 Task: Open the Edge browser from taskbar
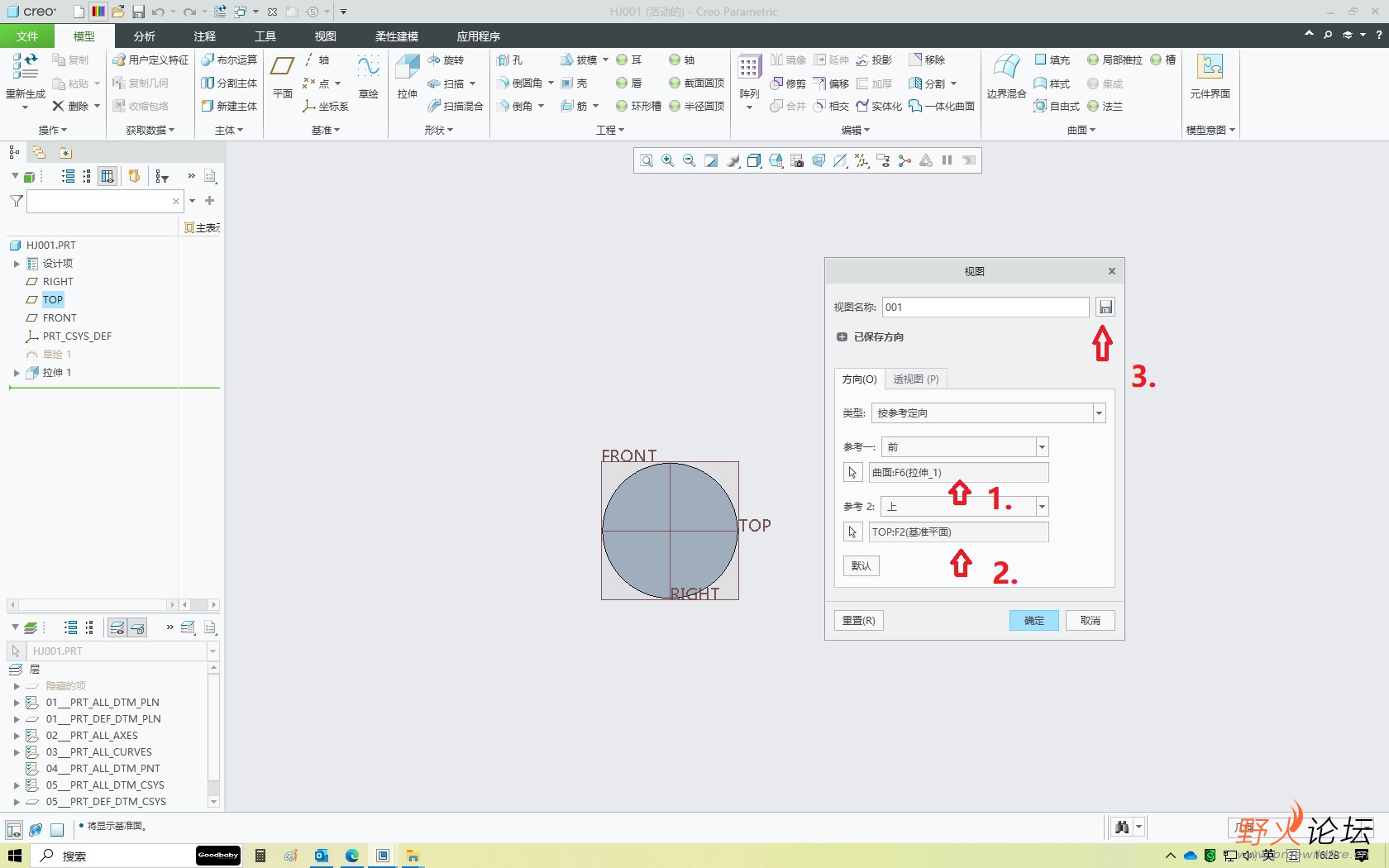[x=352, y=856]
